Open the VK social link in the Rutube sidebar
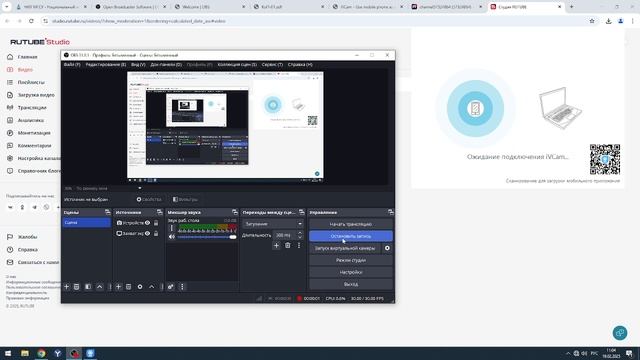640x360 pixels. coord(11,207)
